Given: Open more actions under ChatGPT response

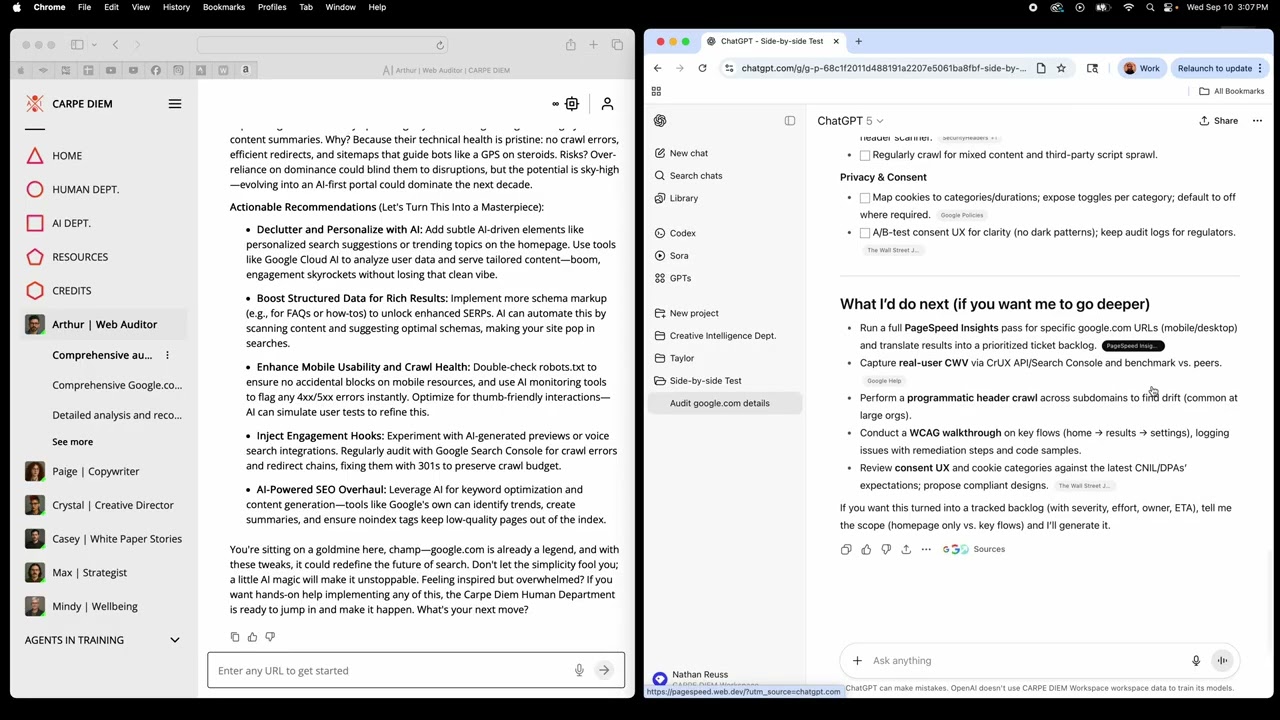Looking at the screenshot, I should point(926,549).
